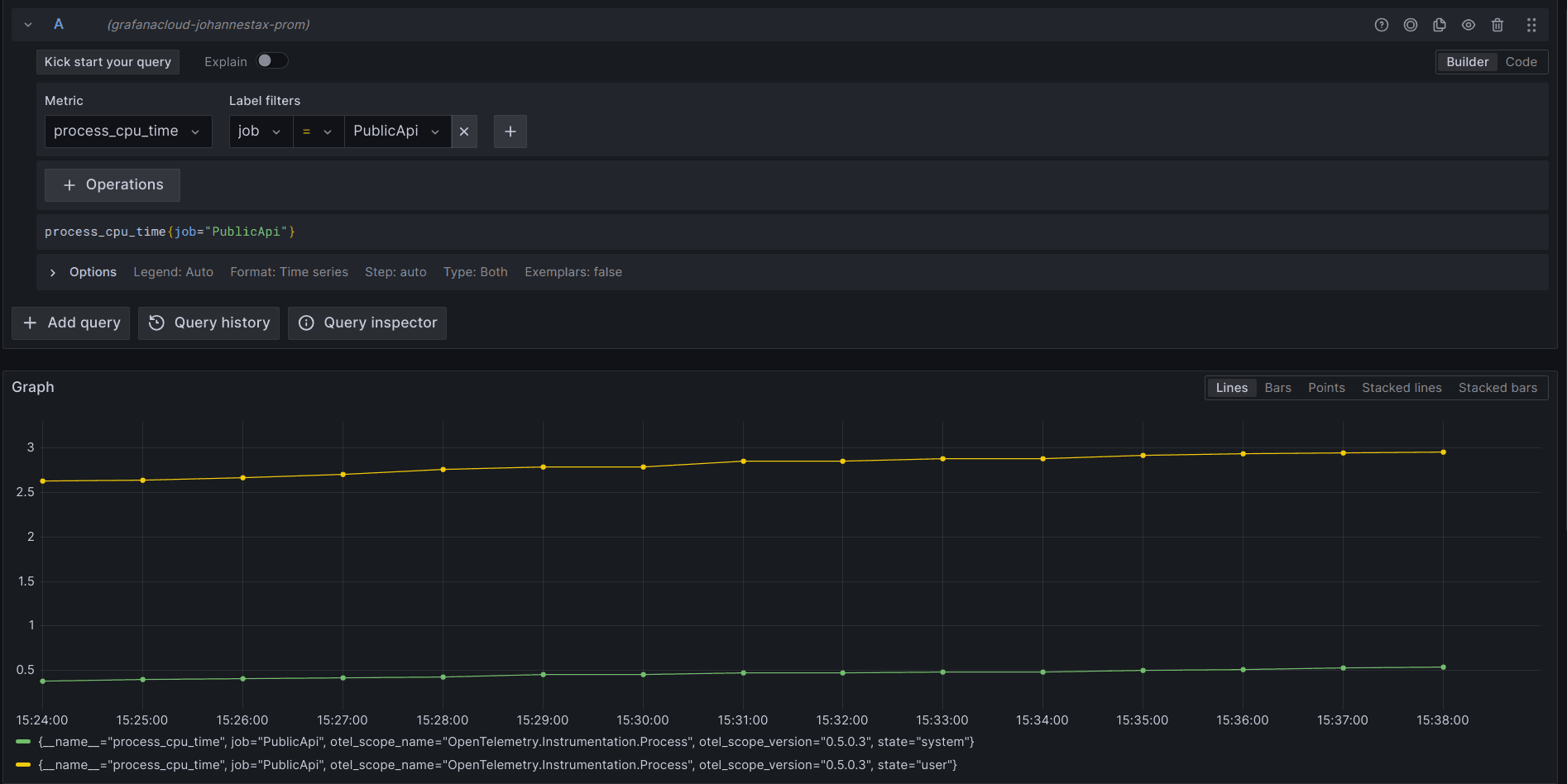Click the six-dot drag handle icon
1567x784 pixels.
tap(1531, 25)
